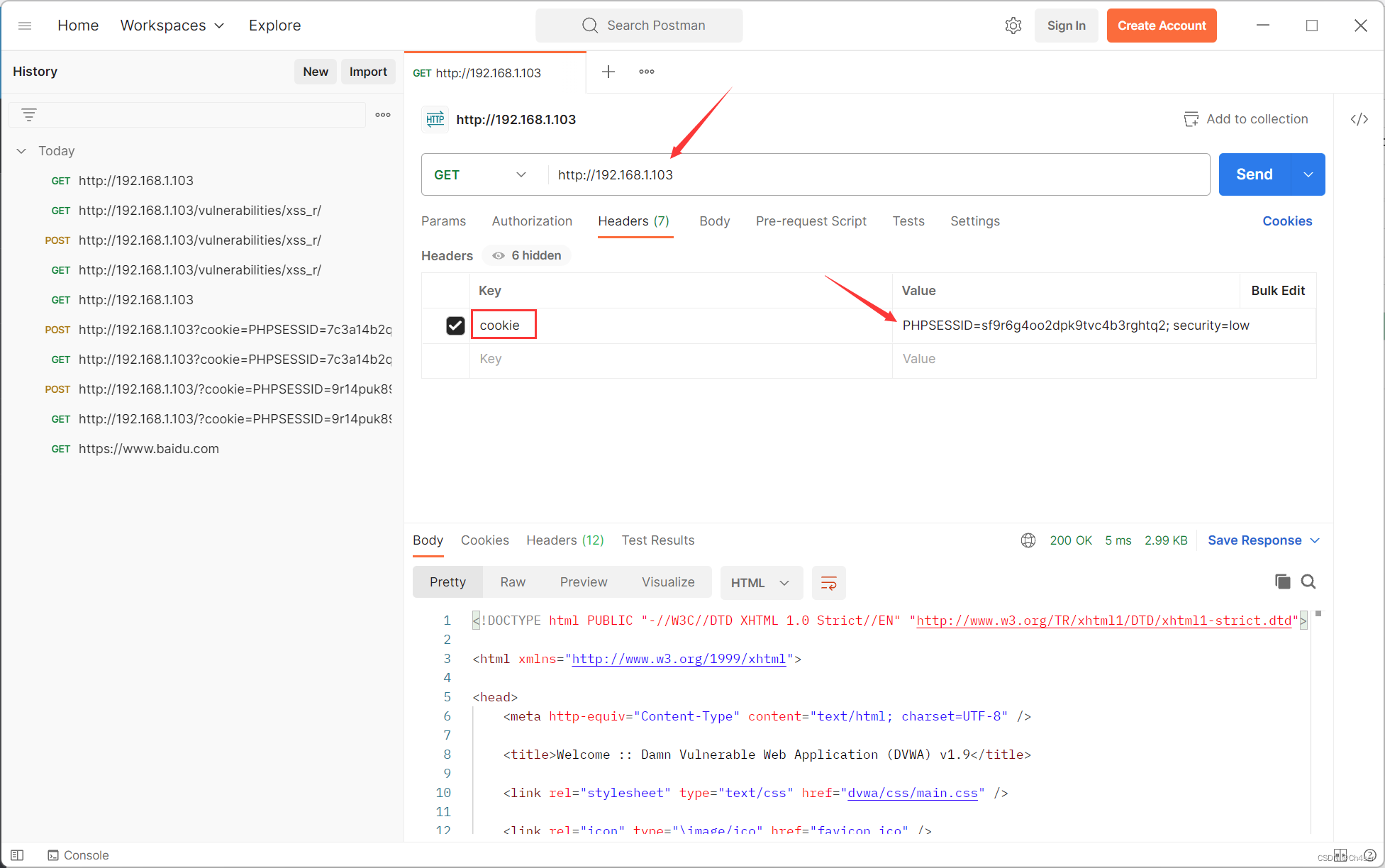Open the Console from the status bar

77,855
